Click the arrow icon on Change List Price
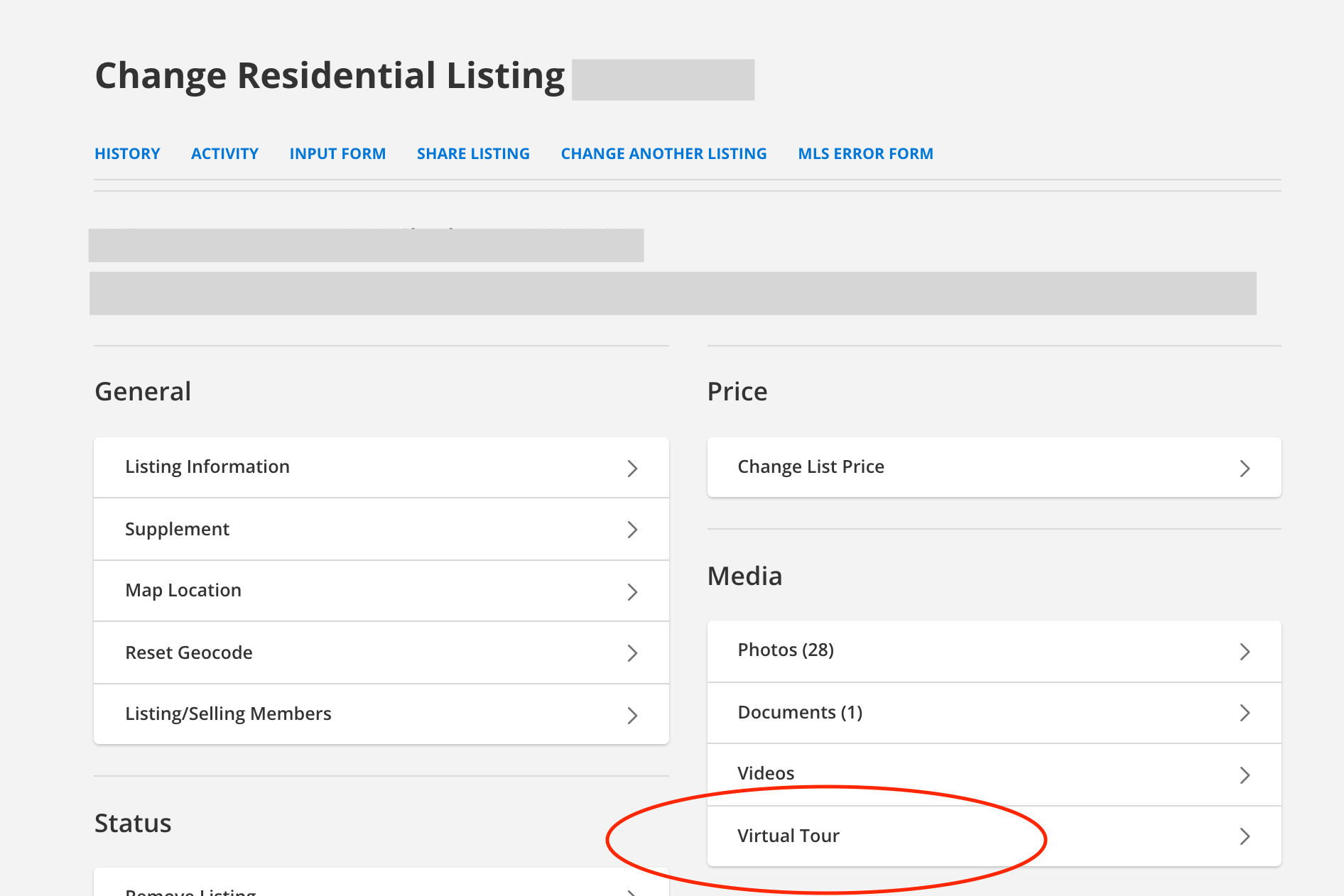1344x896 pixels. [x=1245, y=468]
